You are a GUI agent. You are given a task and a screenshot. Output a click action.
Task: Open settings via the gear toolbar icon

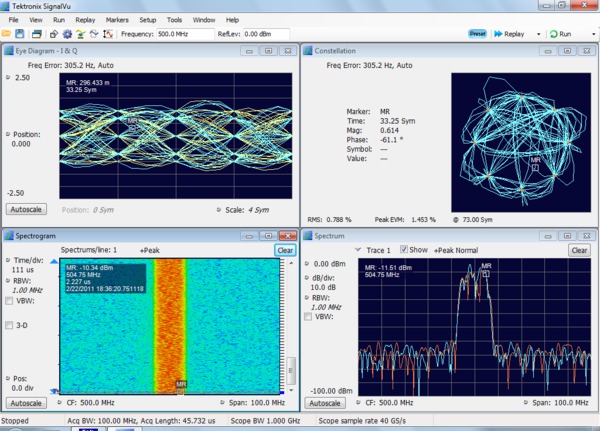pyautogui.click(x=66, y=34)
